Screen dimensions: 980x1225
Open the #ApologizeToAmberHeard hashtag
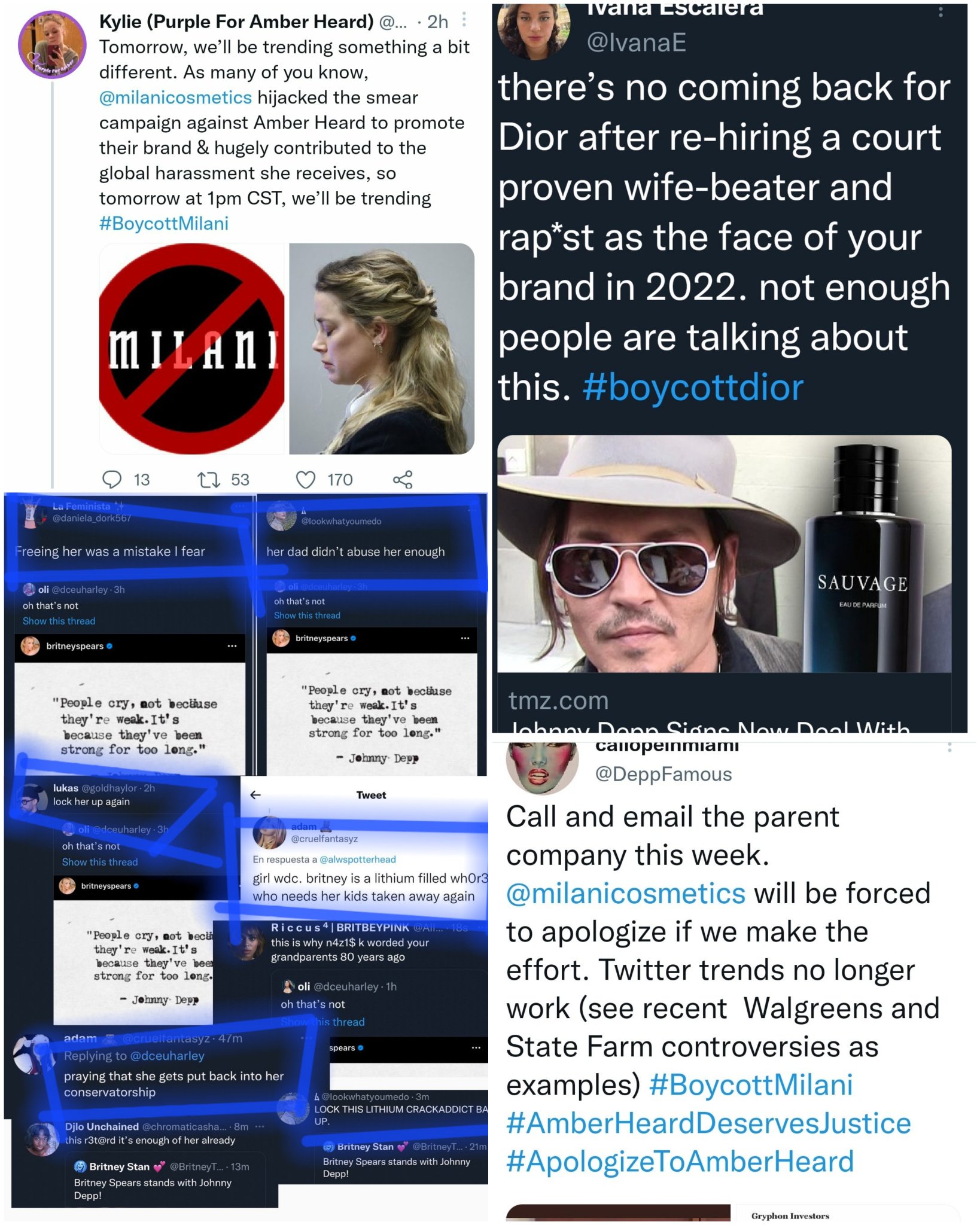pos(680,1161)
